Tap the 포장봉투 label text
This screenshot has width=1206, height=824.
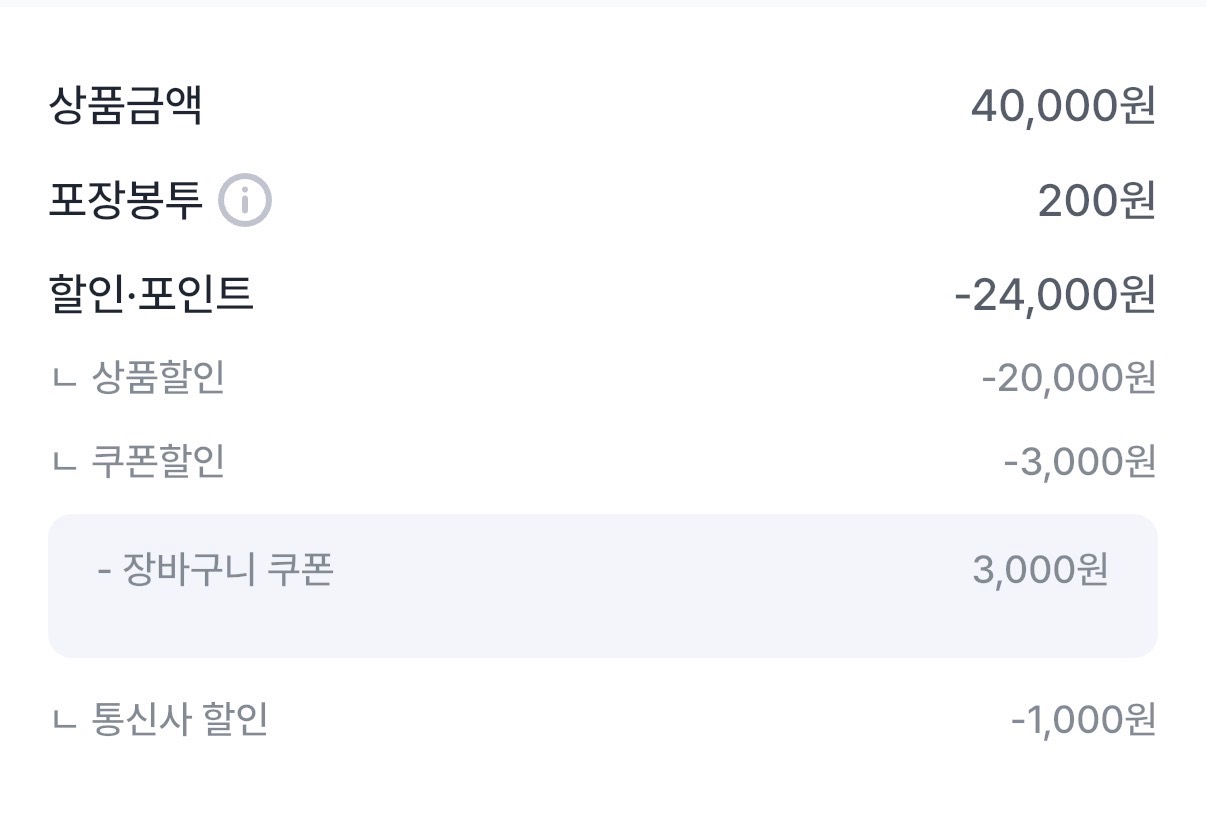125,201
